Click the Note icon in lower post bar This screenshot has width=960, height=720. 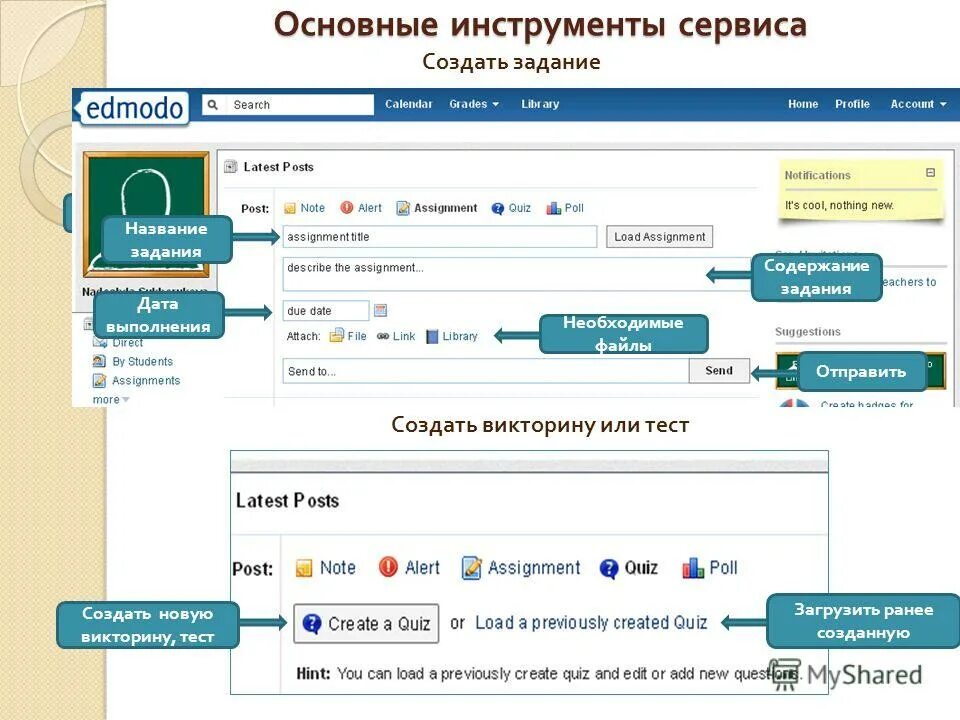point(304,568)
